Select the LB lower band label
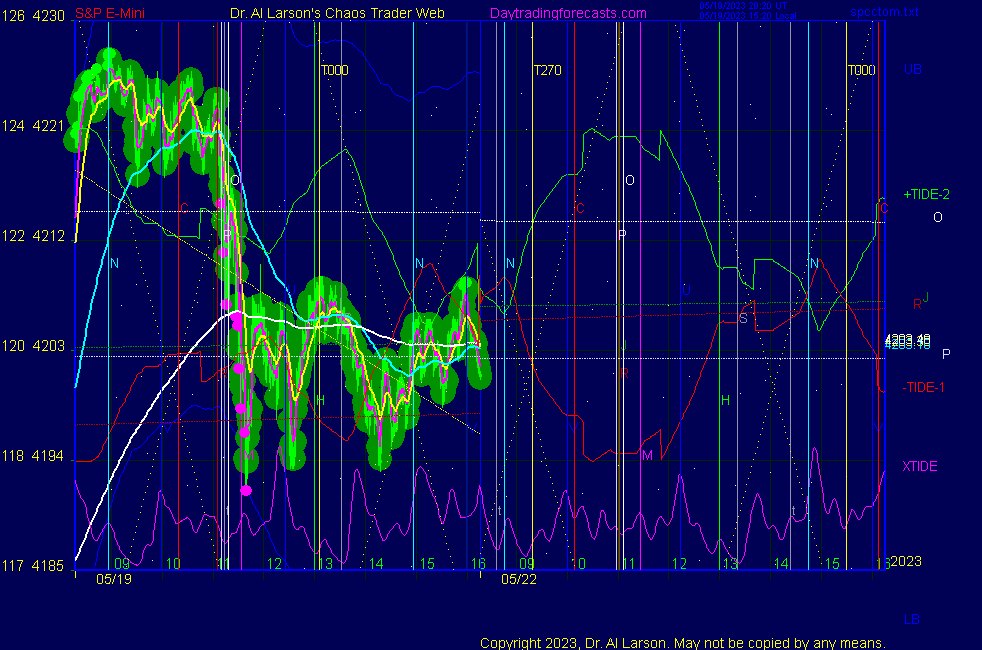Viewport: 982px width, 650px height. [911, 619]
